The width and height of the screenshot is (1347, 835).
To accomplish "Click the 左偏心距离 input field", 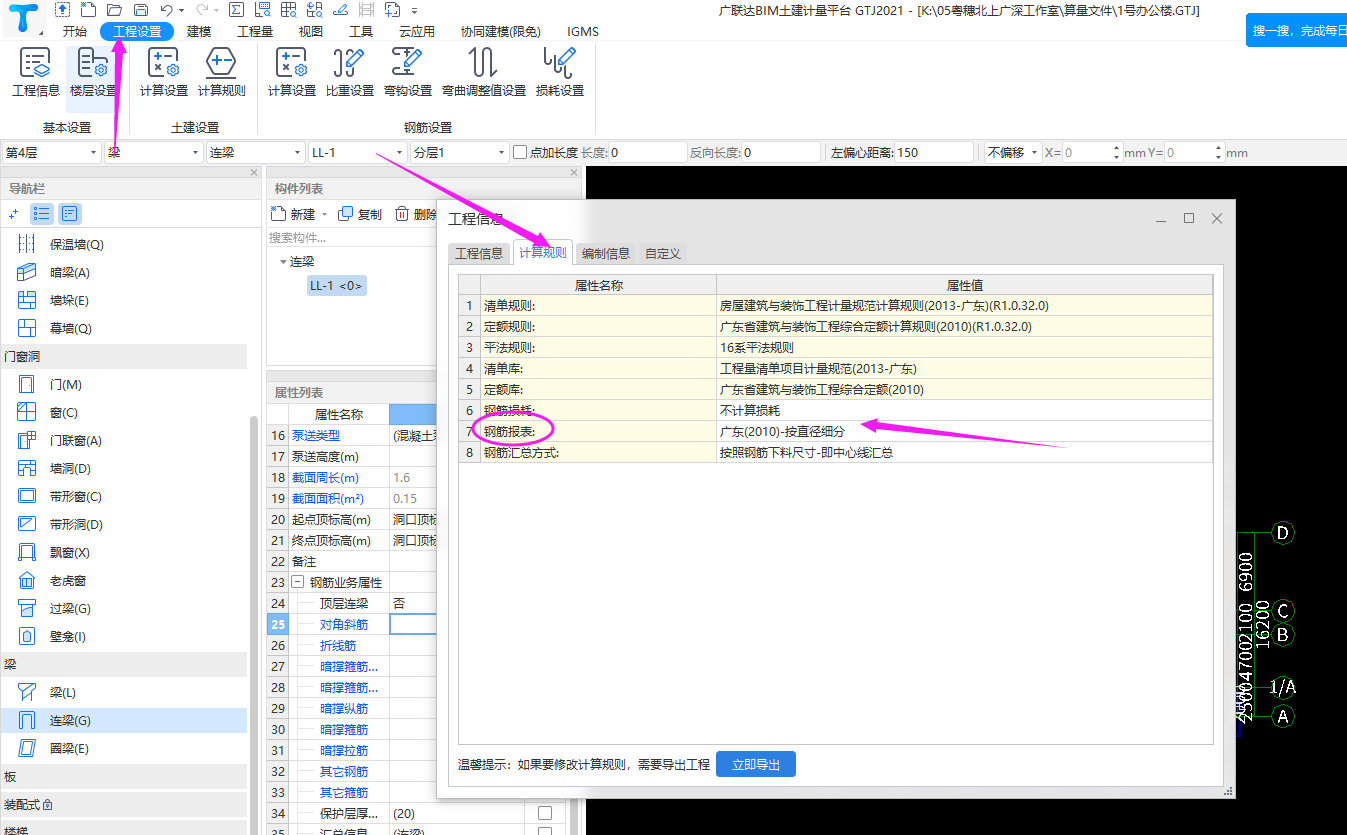I will pos(933,152).
